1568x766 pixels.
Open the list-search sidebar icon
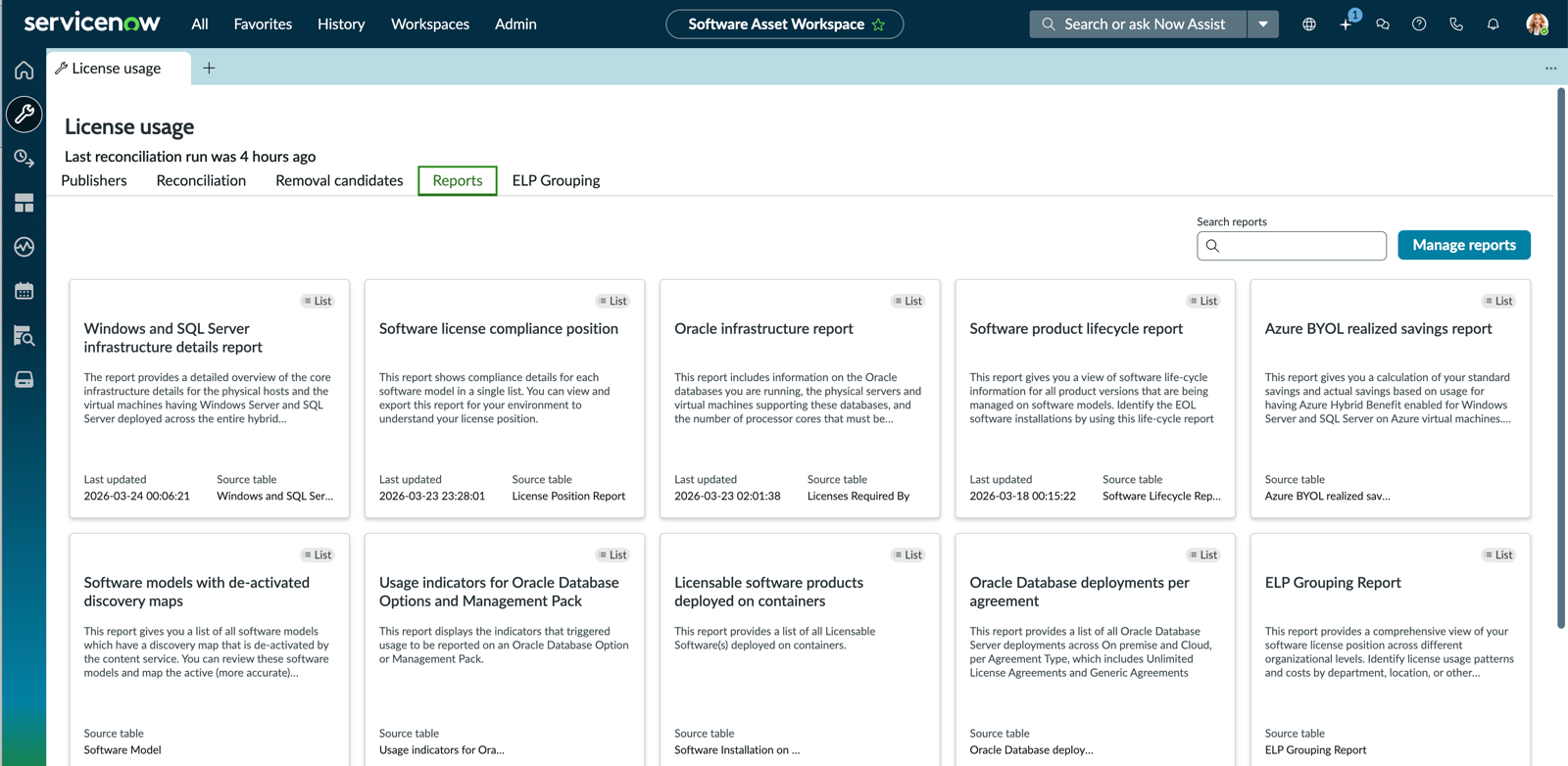point(24,336)
